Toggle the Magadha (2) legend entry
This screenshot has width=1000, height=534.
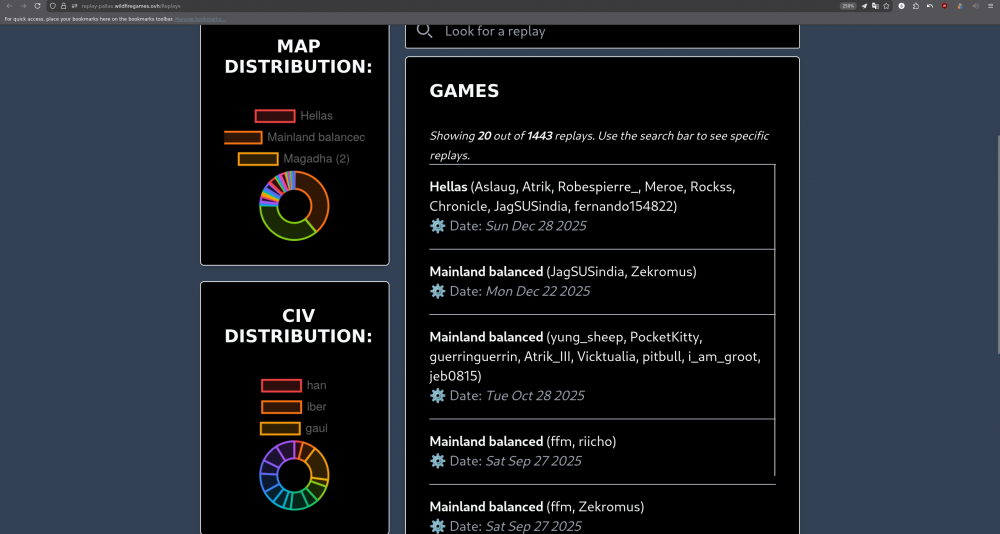click(x=258, y=159)
